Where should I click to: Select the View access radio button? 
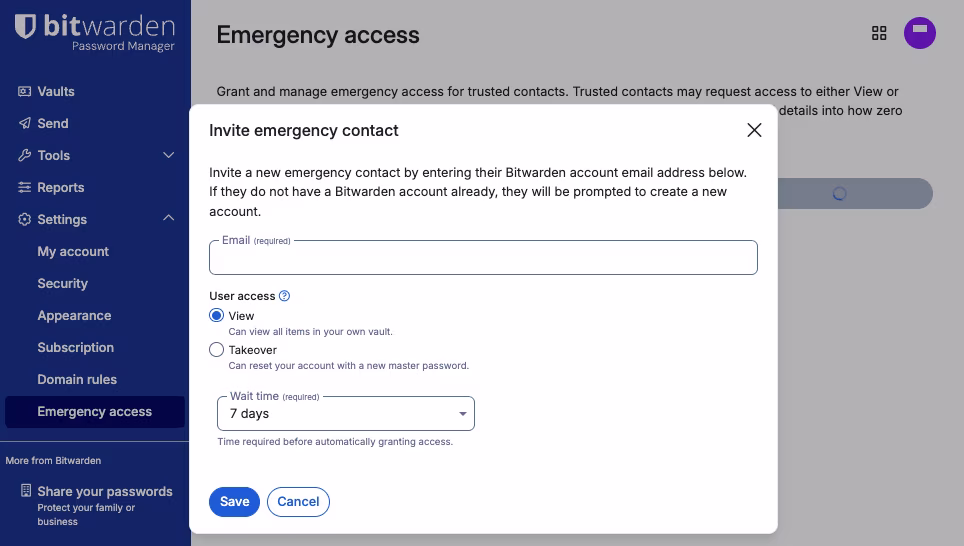(217, 316)
